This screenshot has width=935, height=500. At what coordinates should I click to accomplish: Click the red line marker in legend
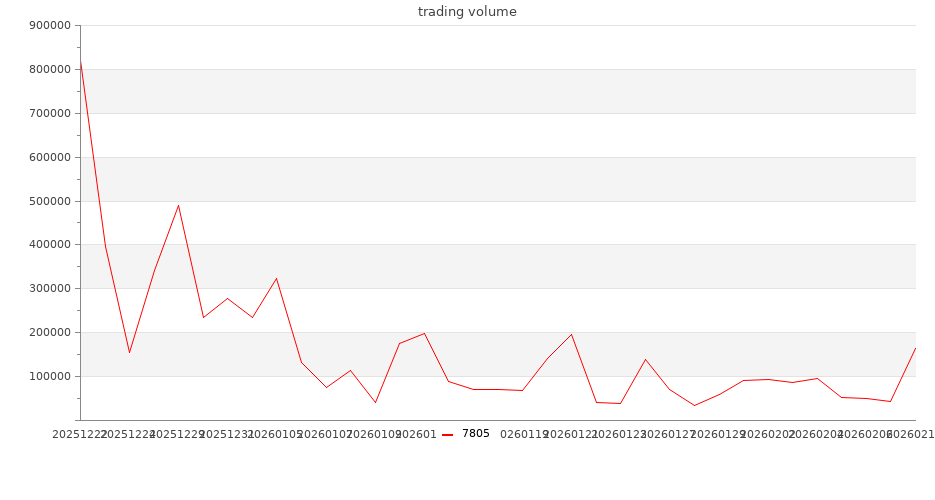(x=448, y=434)
